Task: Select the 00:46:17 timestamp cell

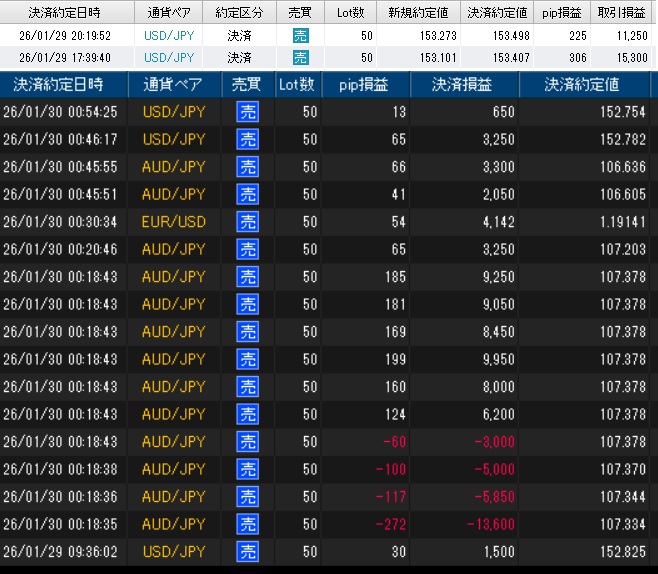Action: tap(60, 139)
